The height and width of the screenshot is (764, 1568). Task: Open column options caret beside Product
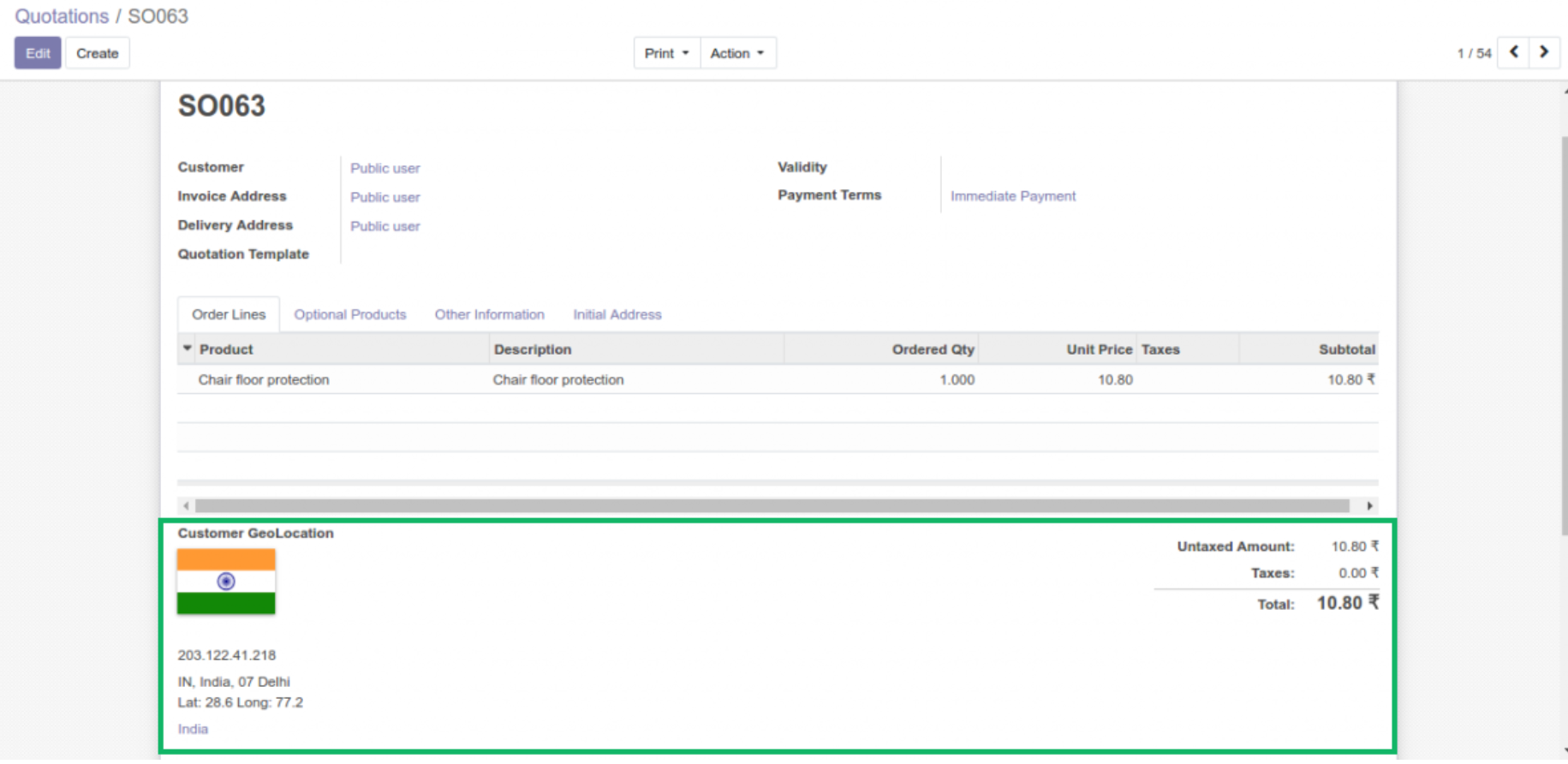pos(188,349)
